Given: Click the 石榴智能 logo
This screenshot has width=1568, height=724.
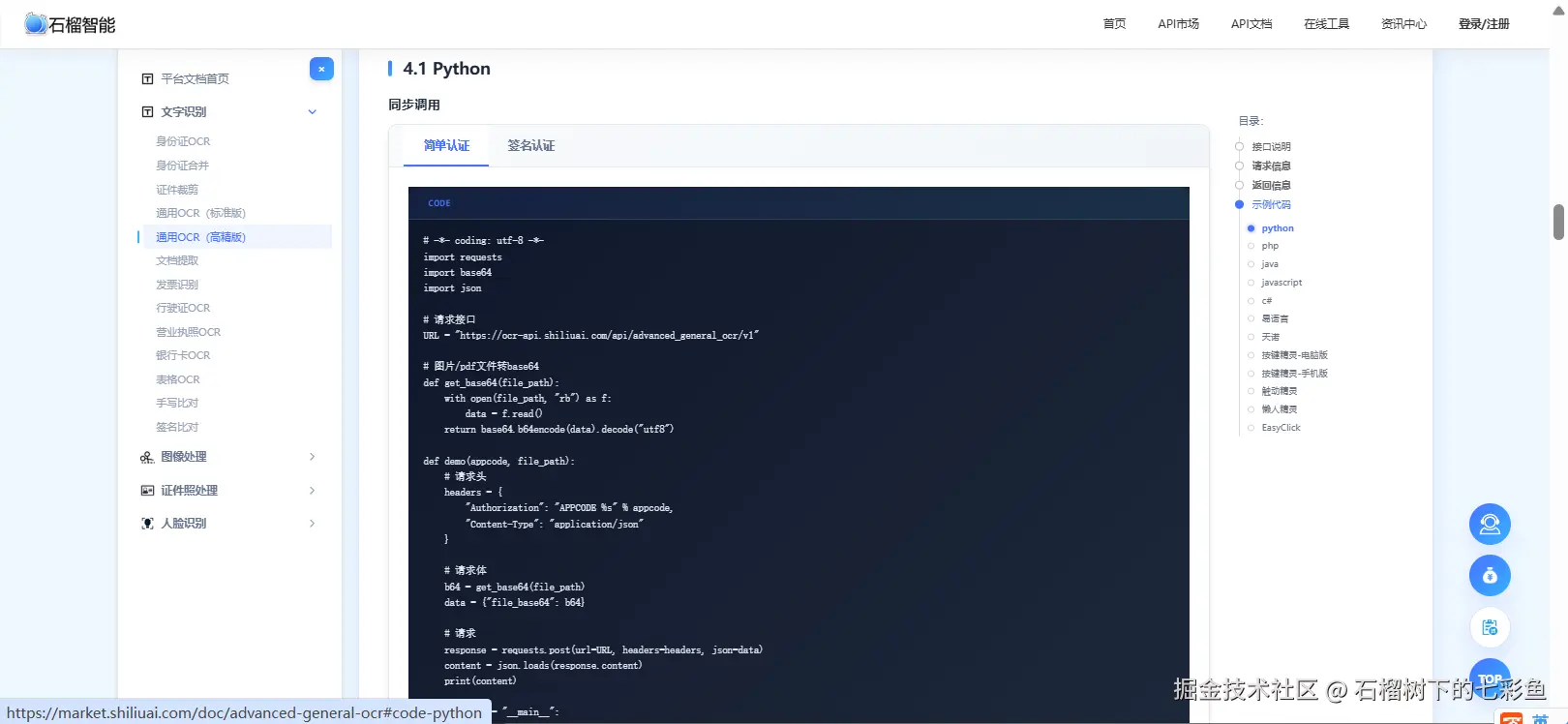Looking at the screenshot, I should [70, 24].
